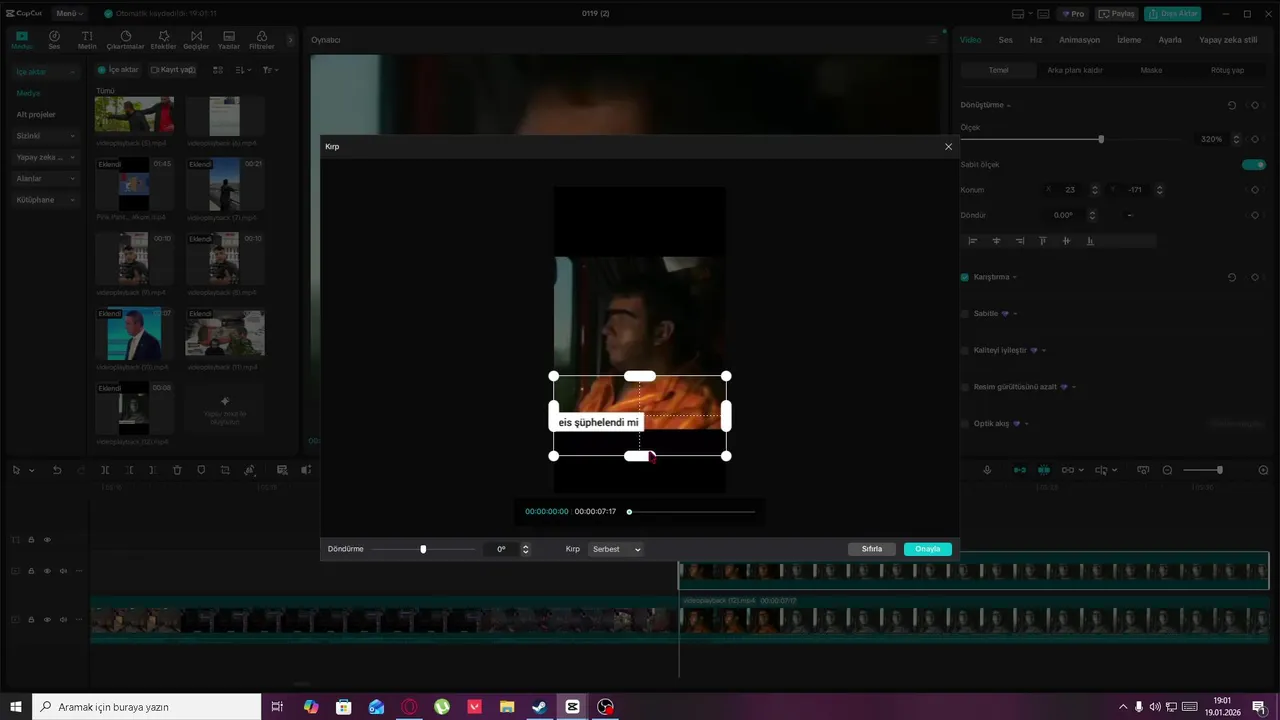Open the Geçişler transitions tab

[x=196, y=40]
